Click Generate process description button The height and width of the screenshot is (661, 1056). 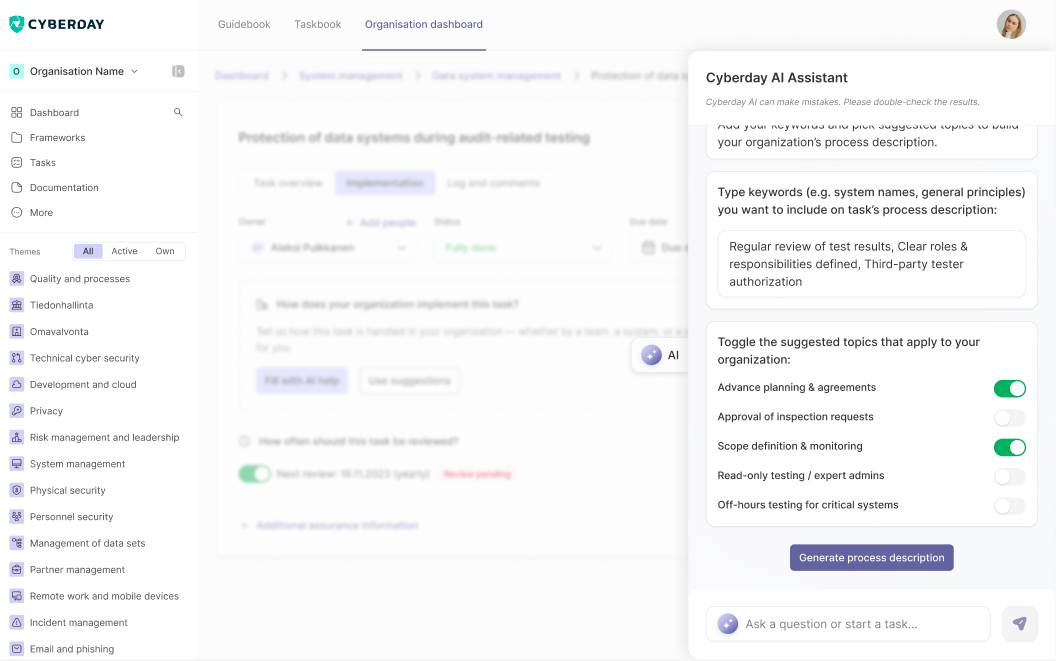871,558
